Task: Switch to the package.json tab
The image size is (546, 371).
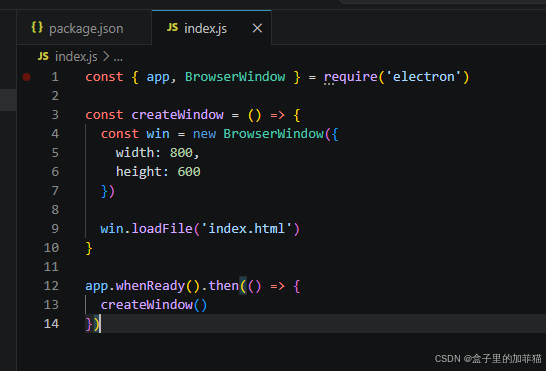Action: tap(84, 28)
